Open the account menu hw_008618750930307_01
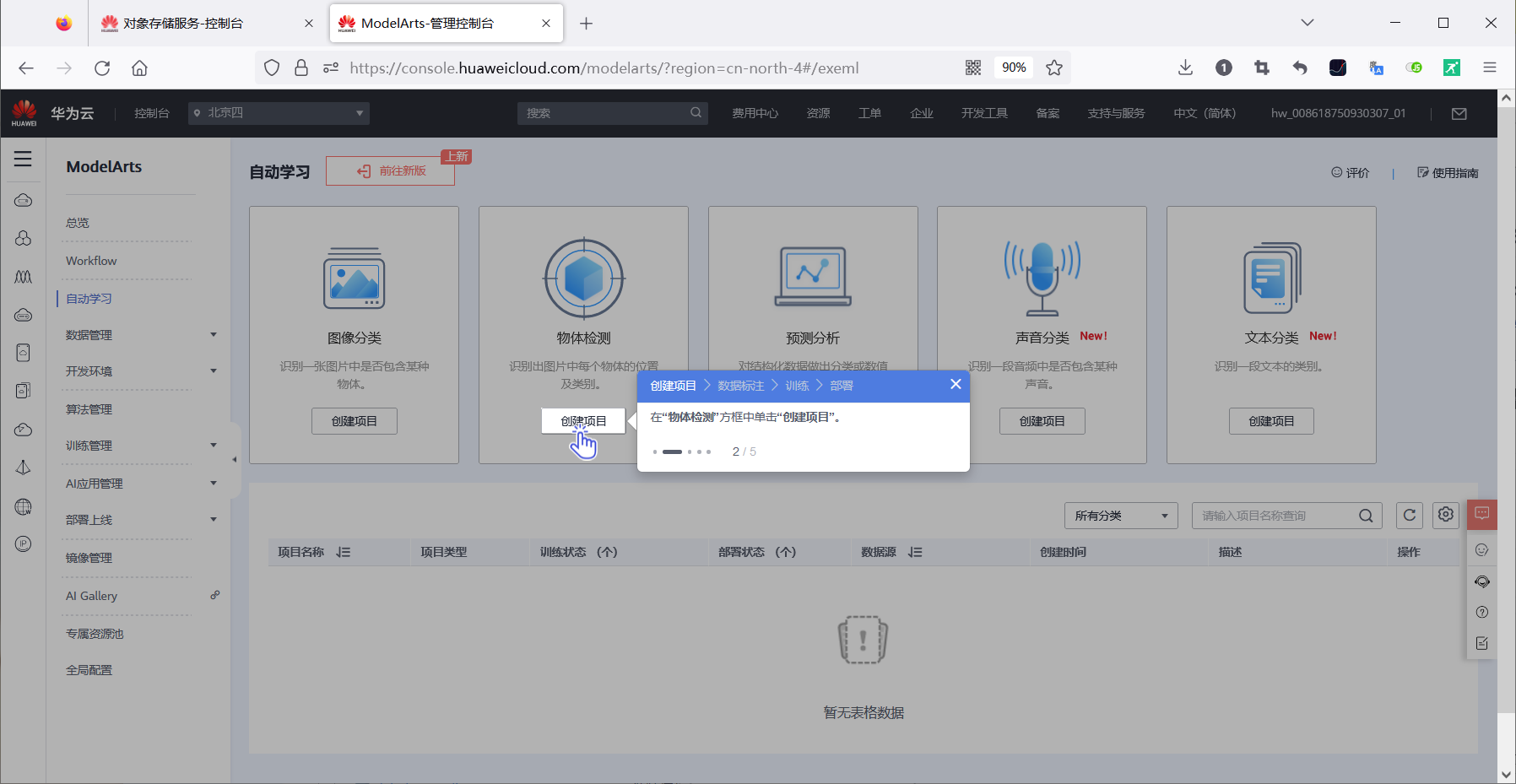Viewport: 1516px width, 784px height. 1338,113
